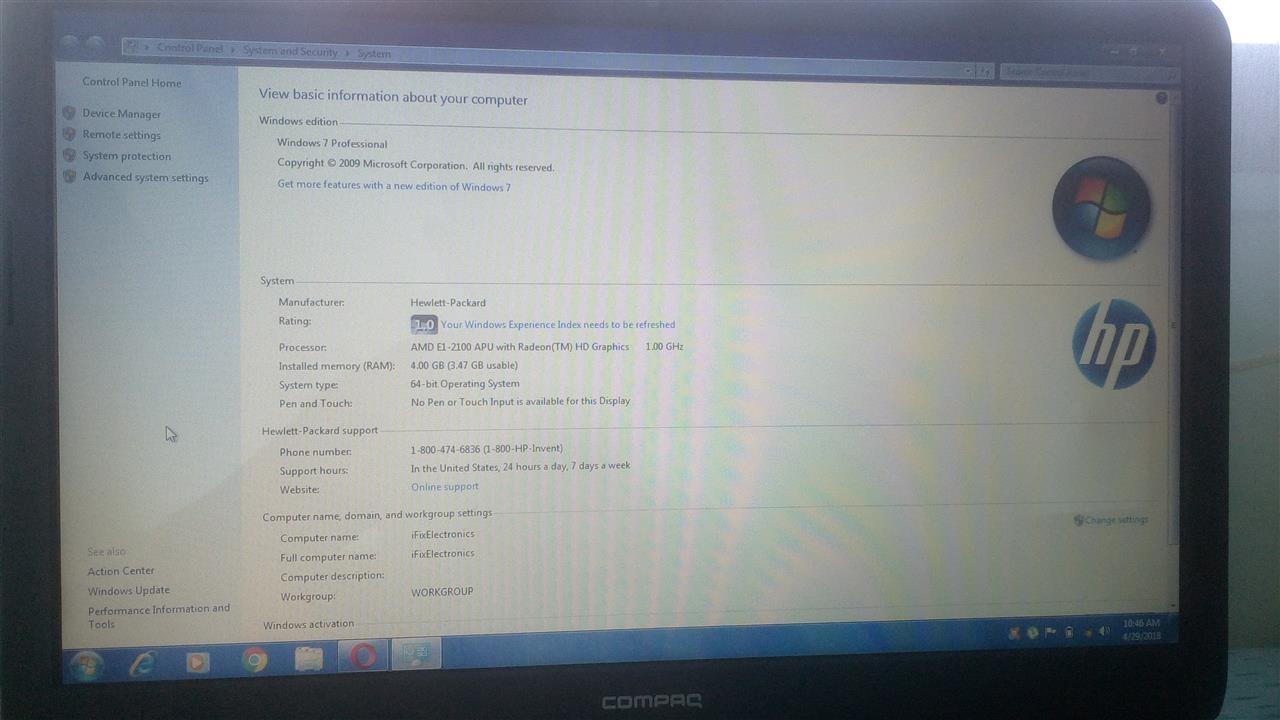
Task: Switch to Opera browser in taskbar
Action: click(363, 656)
